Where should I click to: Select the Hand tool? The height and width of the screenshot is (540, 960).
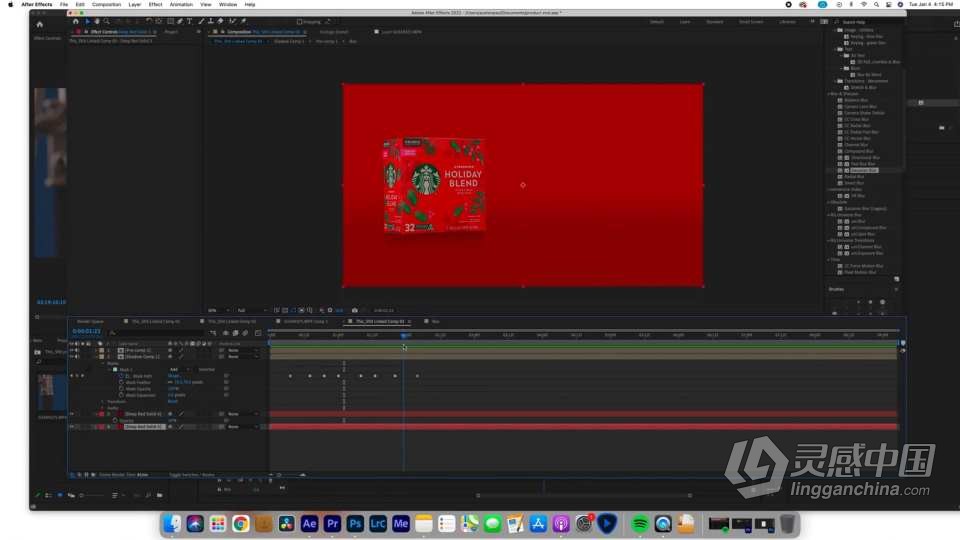[97, 21]
